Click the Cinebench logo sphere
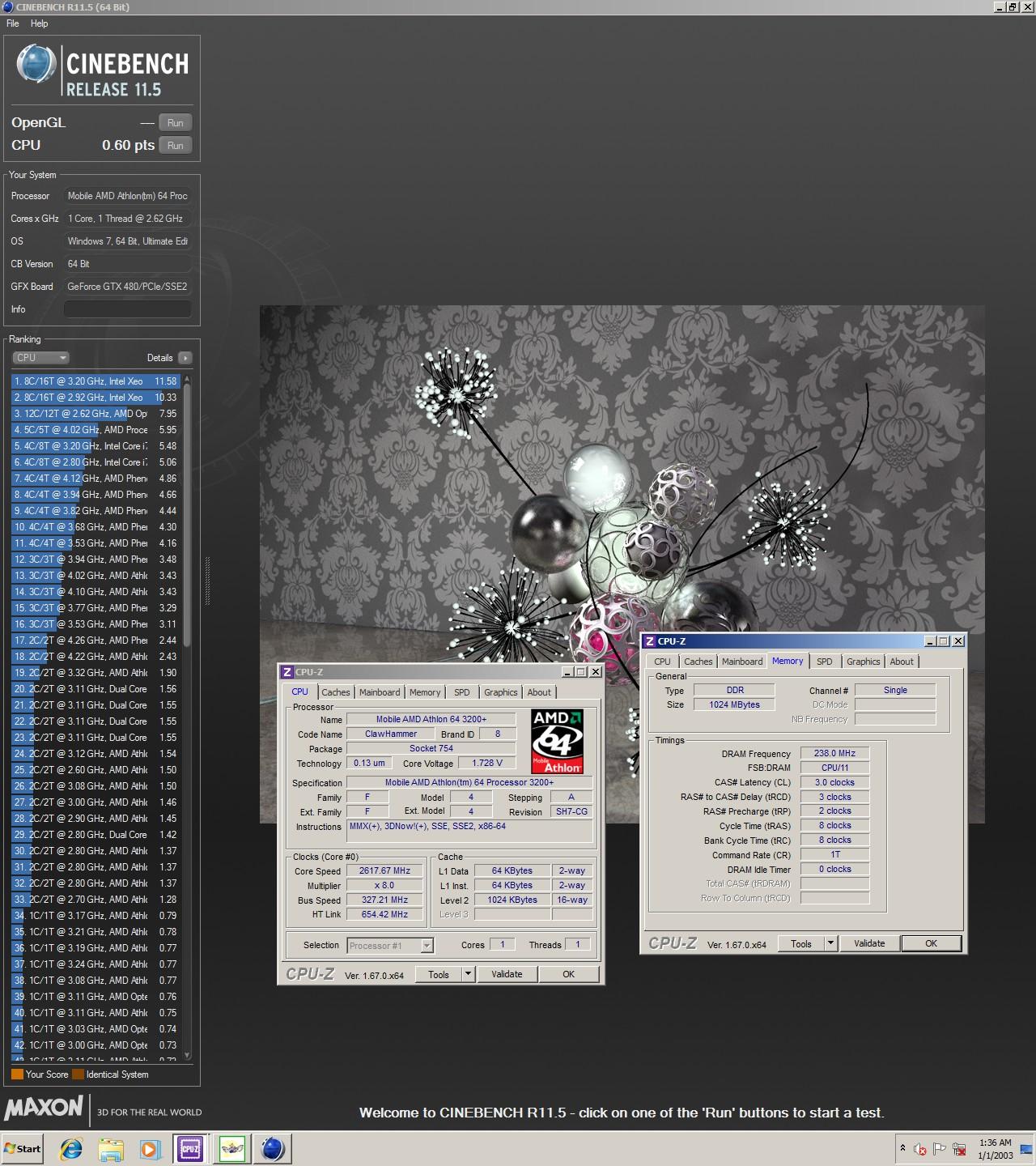Viewport: 1036px width, 1166px height. click(36, 64)
